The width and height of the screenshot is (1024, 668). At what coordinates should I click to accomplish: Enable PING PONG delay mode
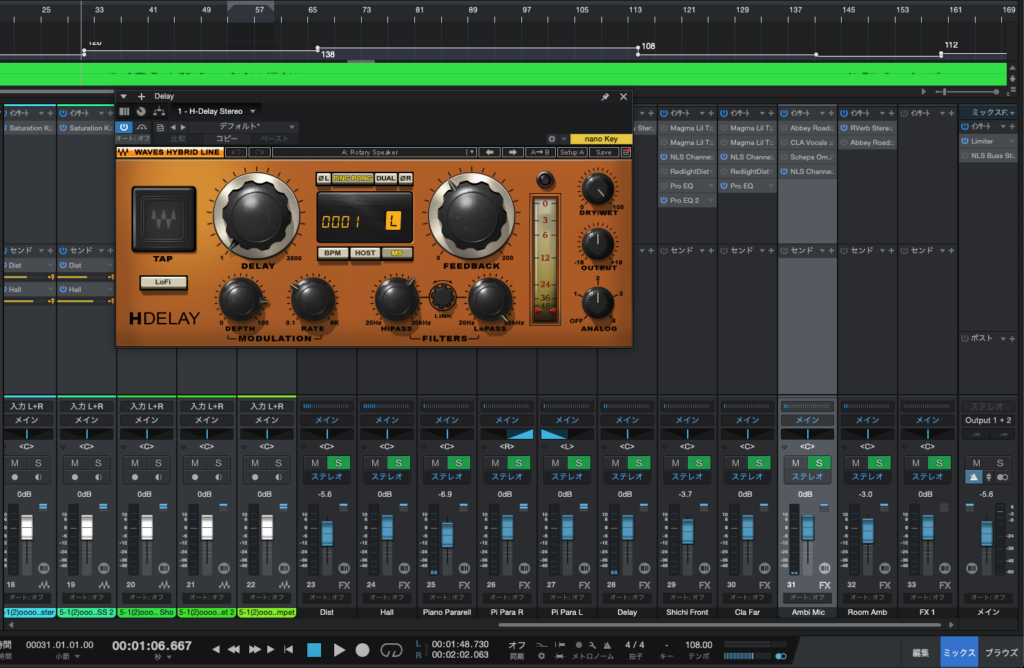[x=353, y=178]
